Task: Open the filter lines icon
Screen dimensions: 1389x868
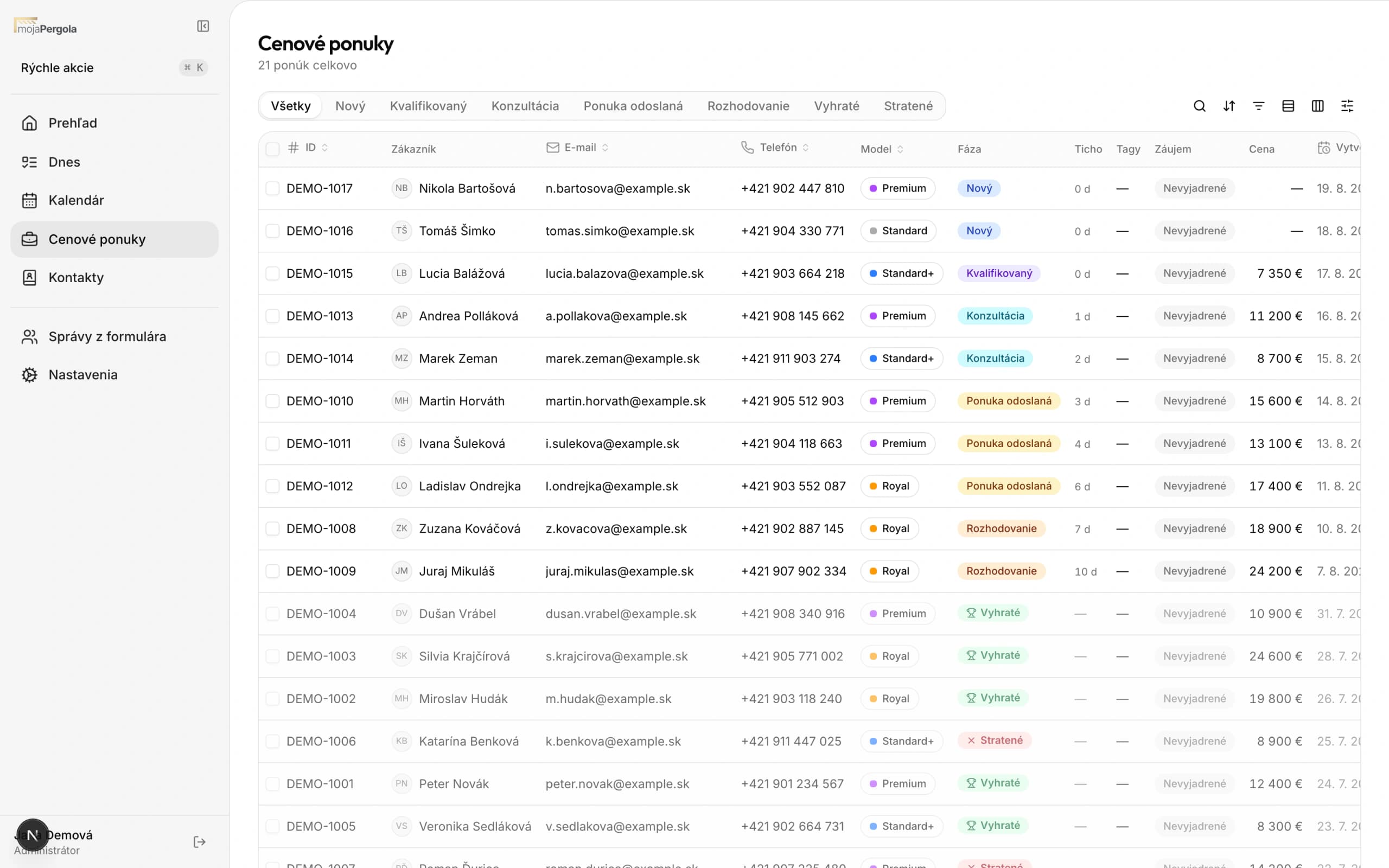Action: 1258,106
